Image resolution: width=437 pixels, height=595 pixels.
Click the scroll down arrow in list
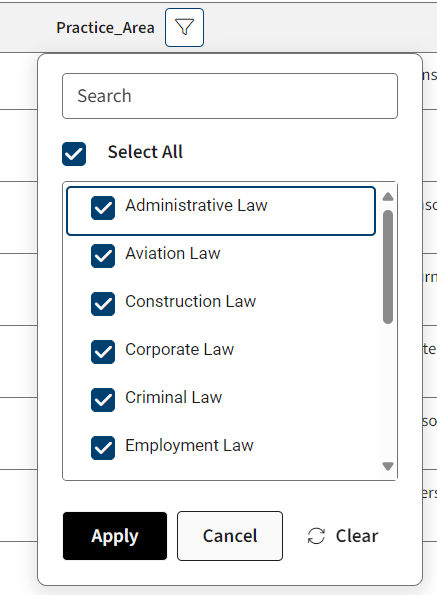388,466
